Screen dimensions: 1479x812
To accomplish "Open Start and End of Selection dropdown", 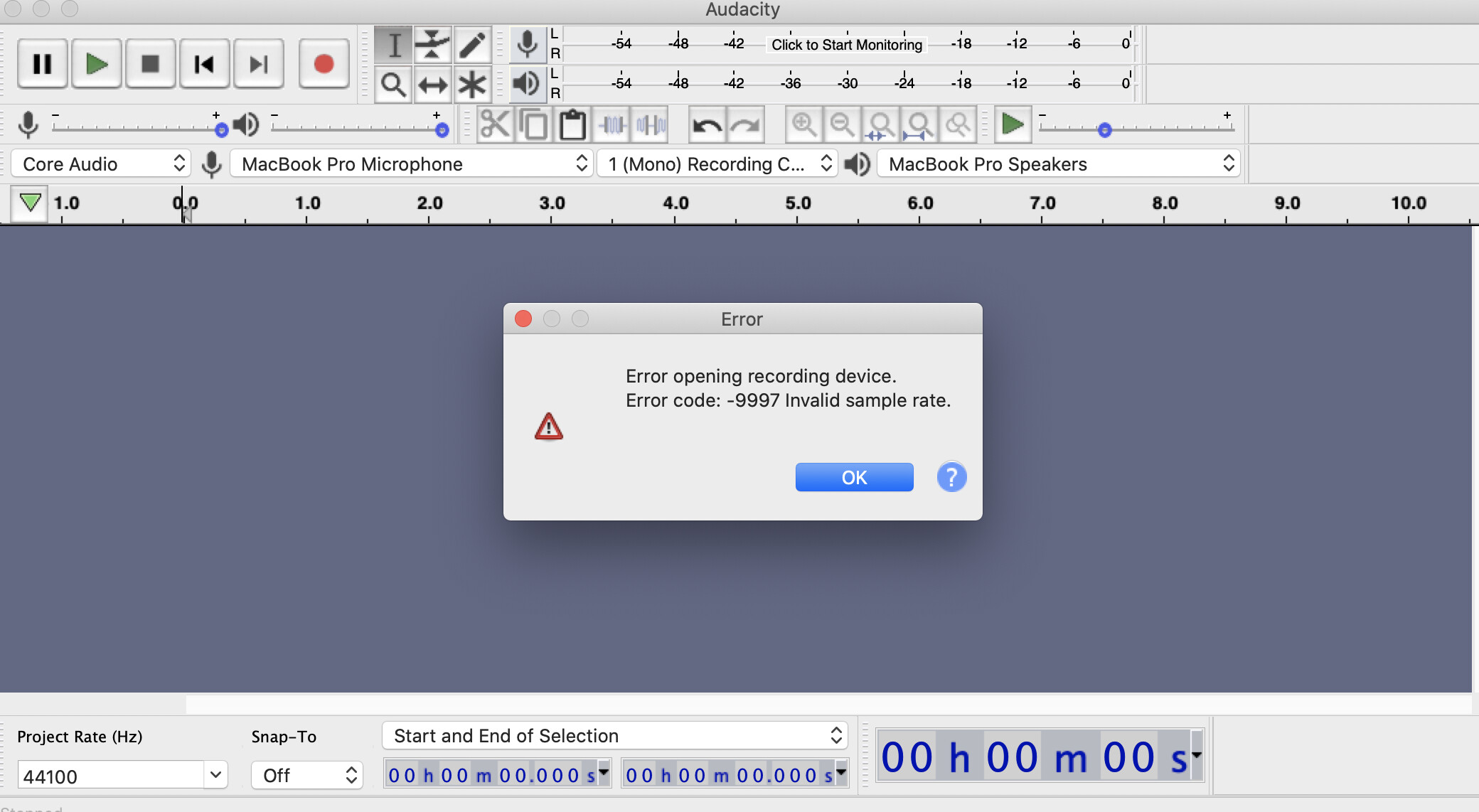I will pyautogui.click(x=615, y=736).
